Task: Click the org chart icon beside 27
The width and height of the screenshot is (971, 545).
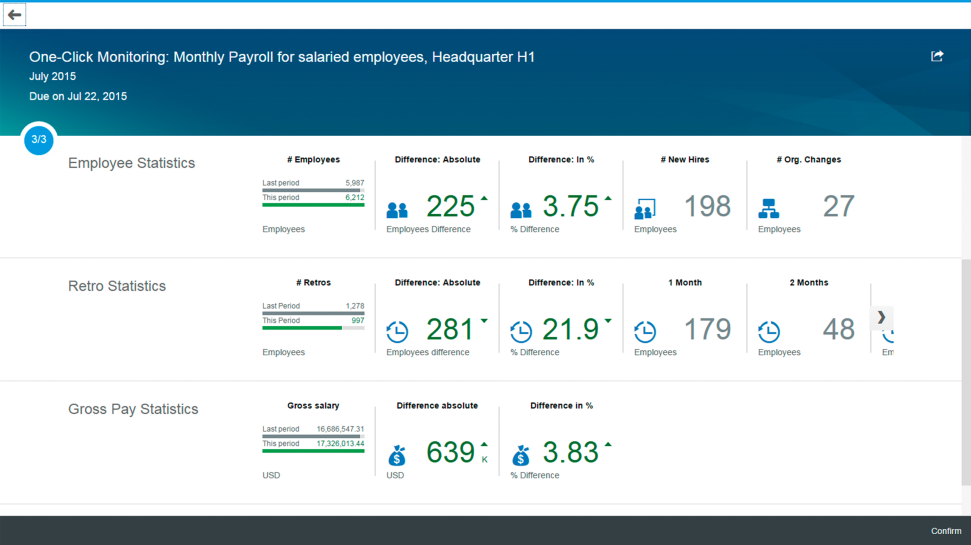Action: point(769,209)
